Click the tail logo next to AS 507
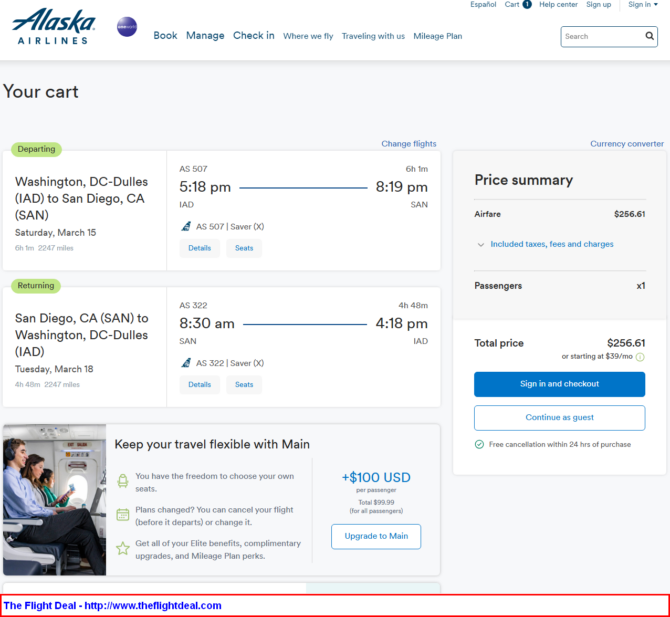Viewport: 670px width, 617px height. tap(185, 226)
